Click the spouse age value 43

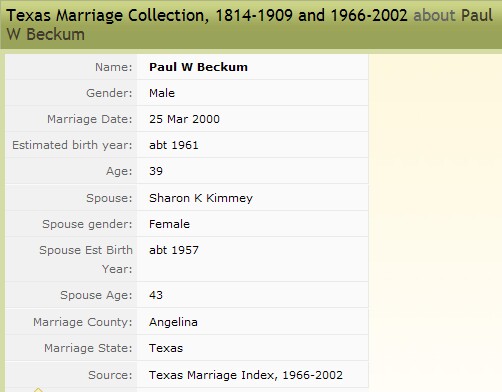click(156, 295)
